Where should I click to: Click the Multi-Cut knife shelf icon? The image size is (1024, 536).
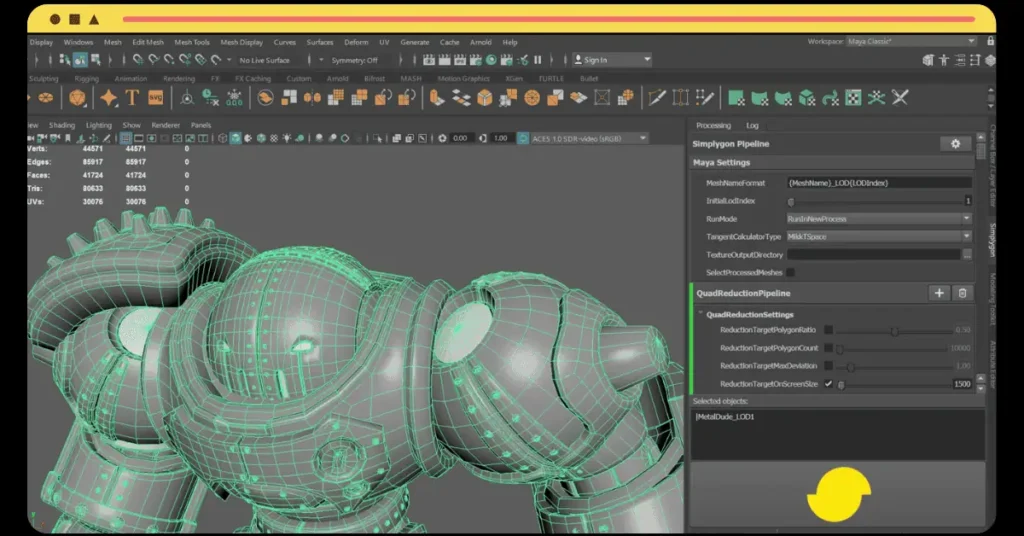click(x=657, y=98)
